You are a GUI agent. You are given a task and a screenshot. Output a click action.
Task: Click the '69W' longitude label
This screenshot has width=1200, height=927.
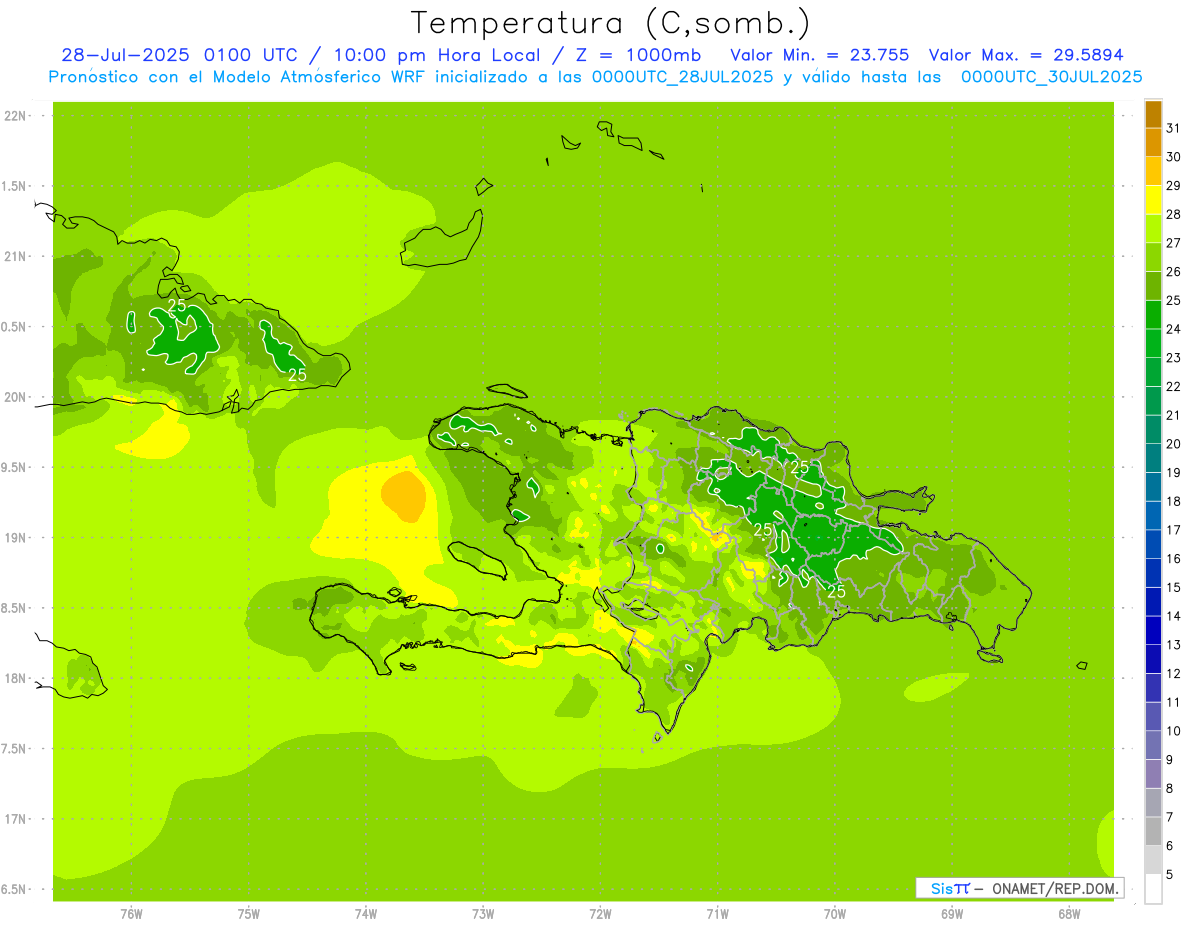pos(952,914)
